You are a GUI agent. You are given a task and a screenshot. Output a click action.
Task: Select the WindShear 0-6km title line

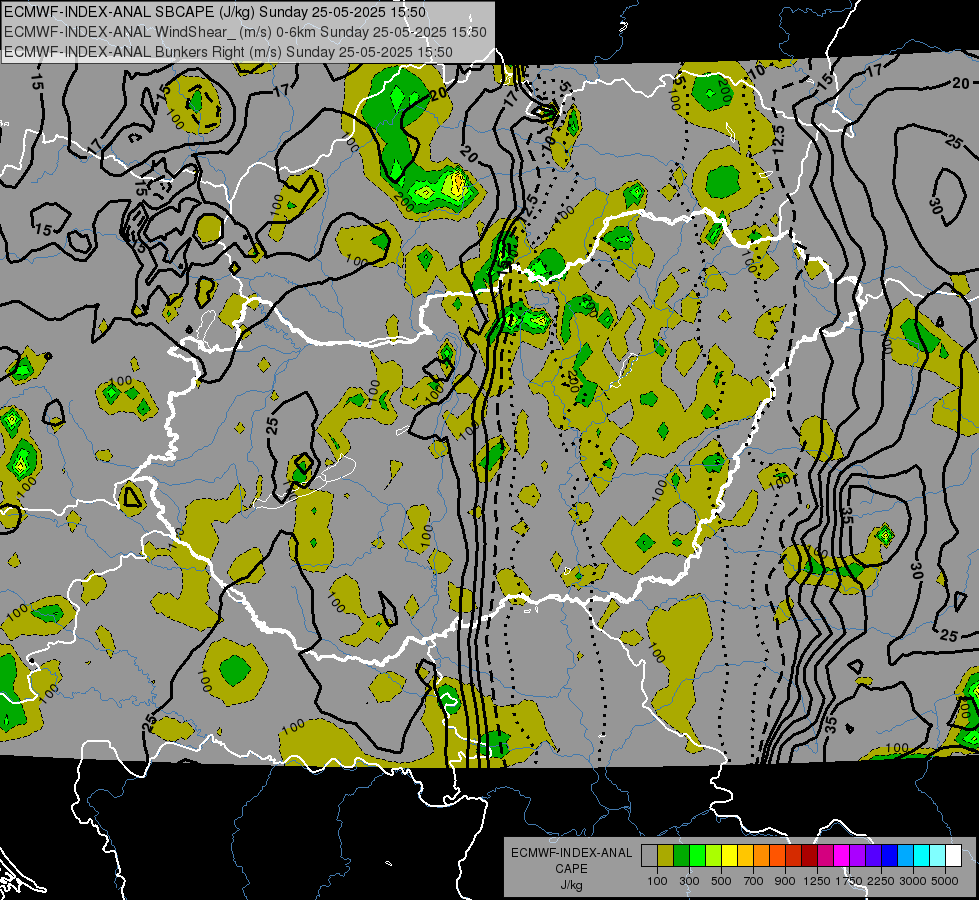(245, 32)
